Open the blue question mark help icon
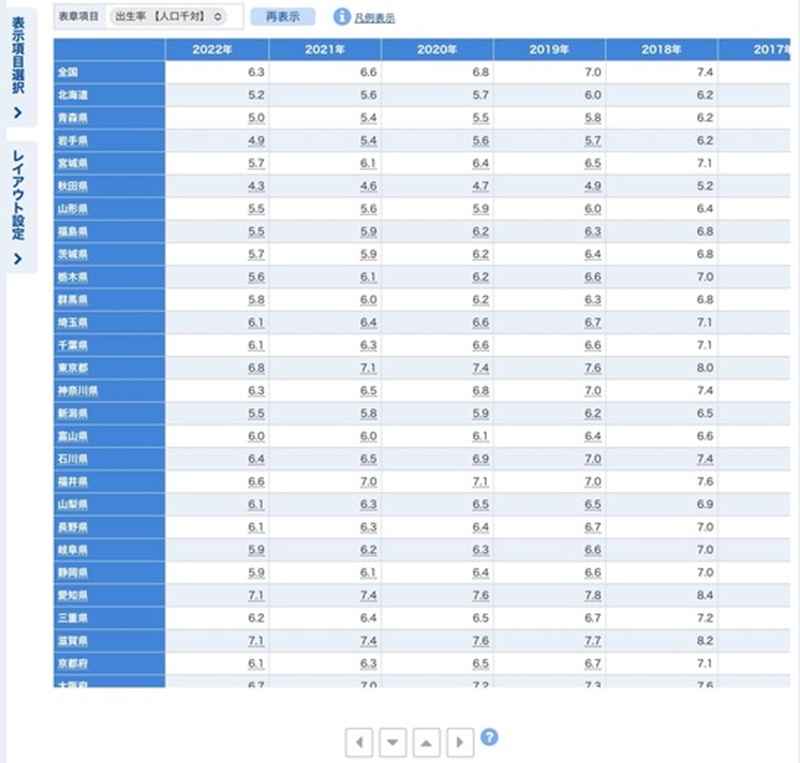 (x=489, y=738)
